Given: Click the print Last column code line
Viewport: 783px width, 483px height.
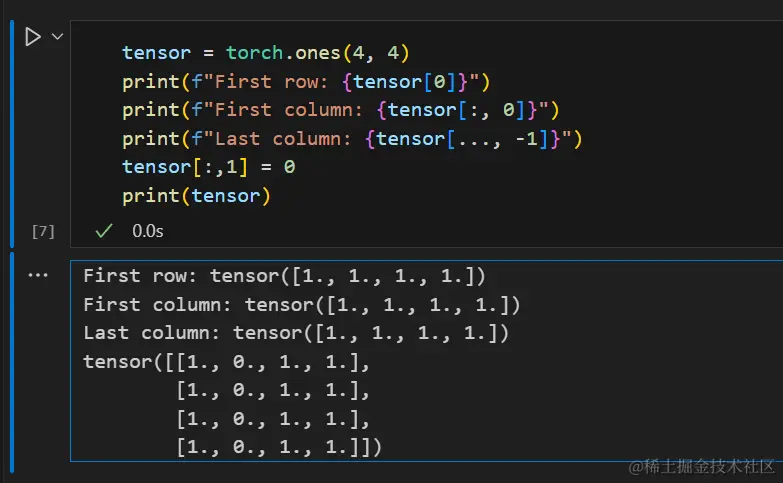Looking at the screenshot, I should tap(352, 139).
